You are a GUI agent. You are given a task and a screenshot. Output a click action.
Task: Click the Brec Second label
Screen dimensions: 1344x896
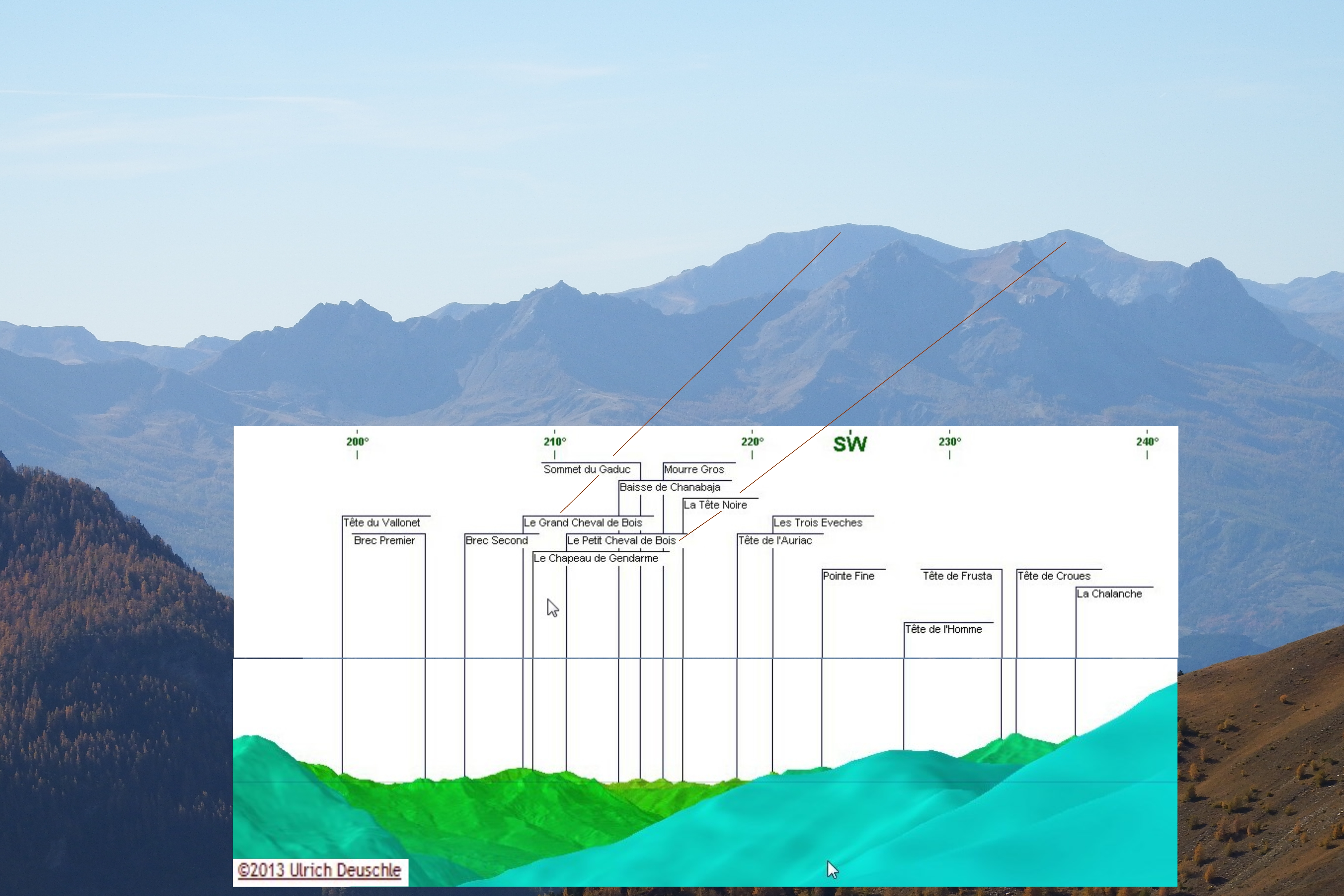coord(497,540)
